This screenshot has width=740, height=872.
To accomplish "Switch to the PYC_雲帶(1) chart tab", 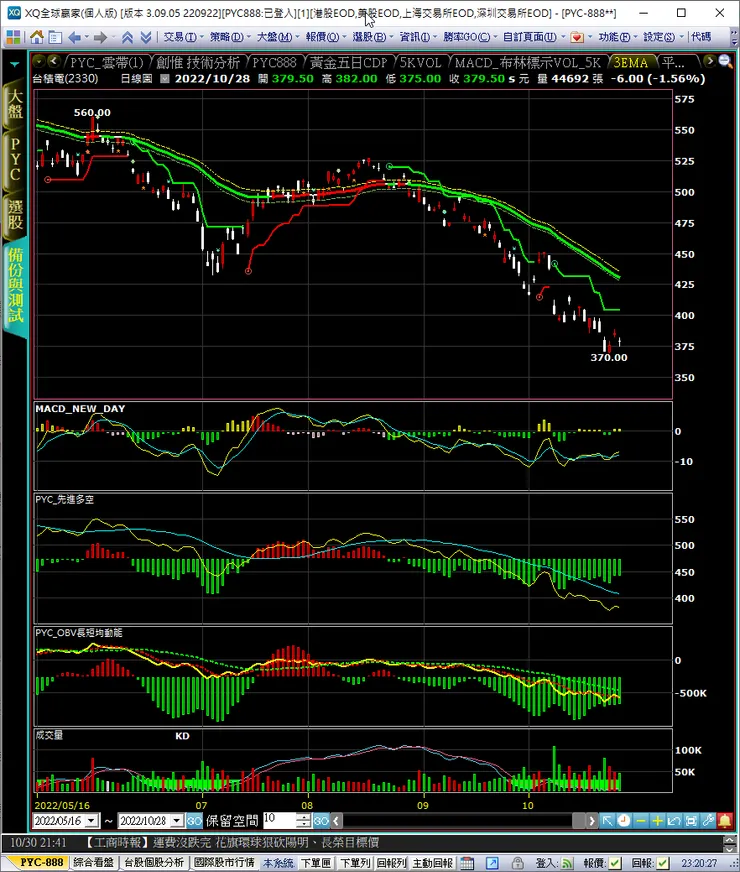I will [107, 62].
